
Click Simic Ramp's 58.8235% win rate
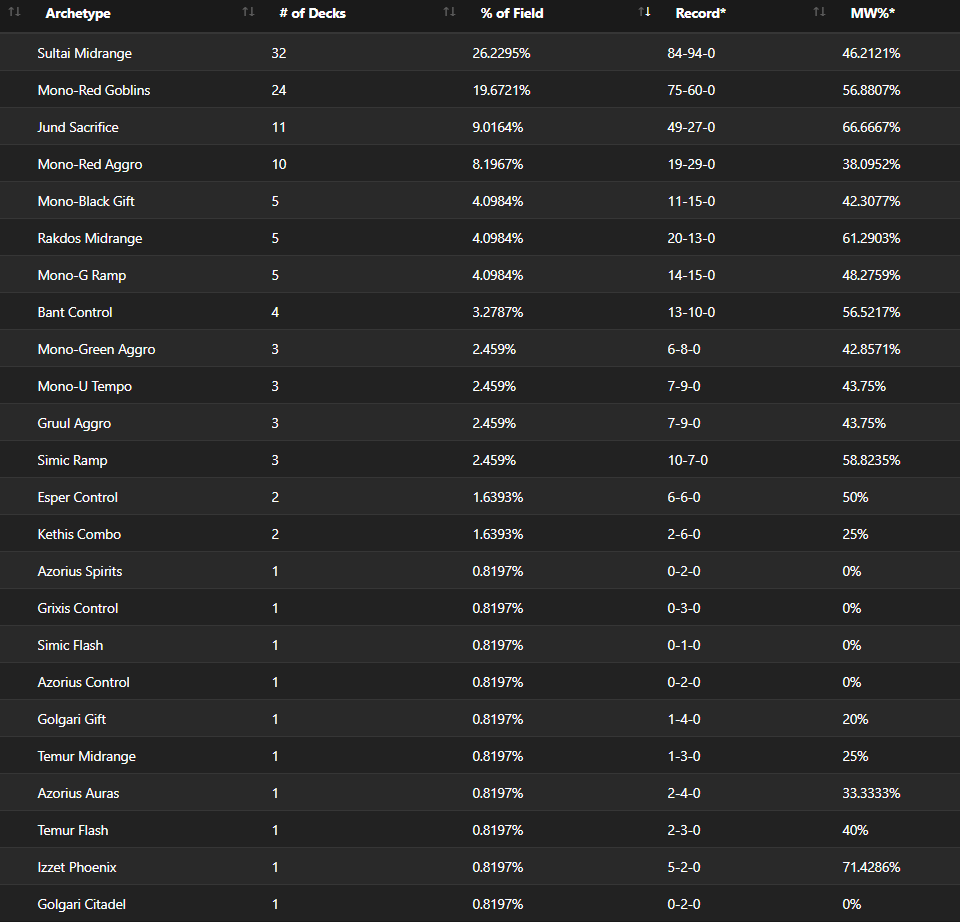point(871,460)
